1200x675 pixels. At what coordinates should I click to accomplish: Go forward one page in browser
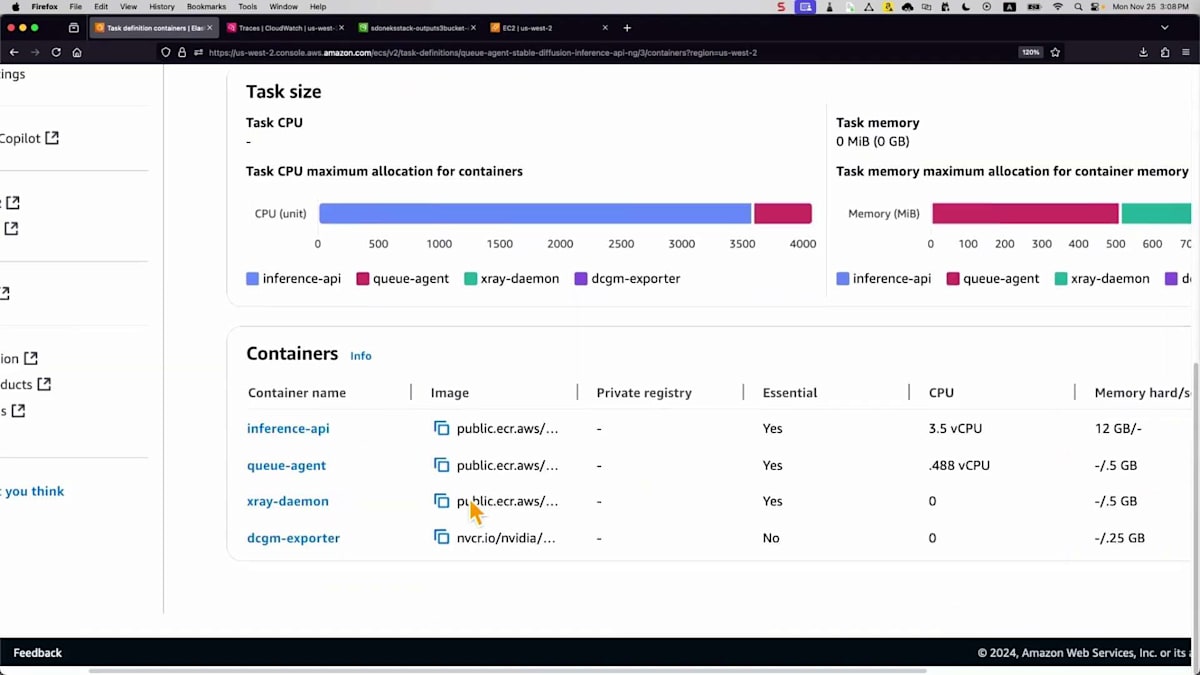[35, 52]
